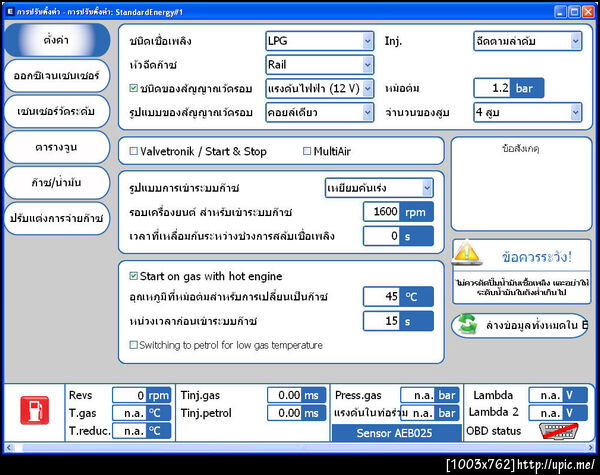Open the Inj. ฉีดตามลำดับ dropdown
Viewport: 600px width, 475px height.
tap(528, 41)
